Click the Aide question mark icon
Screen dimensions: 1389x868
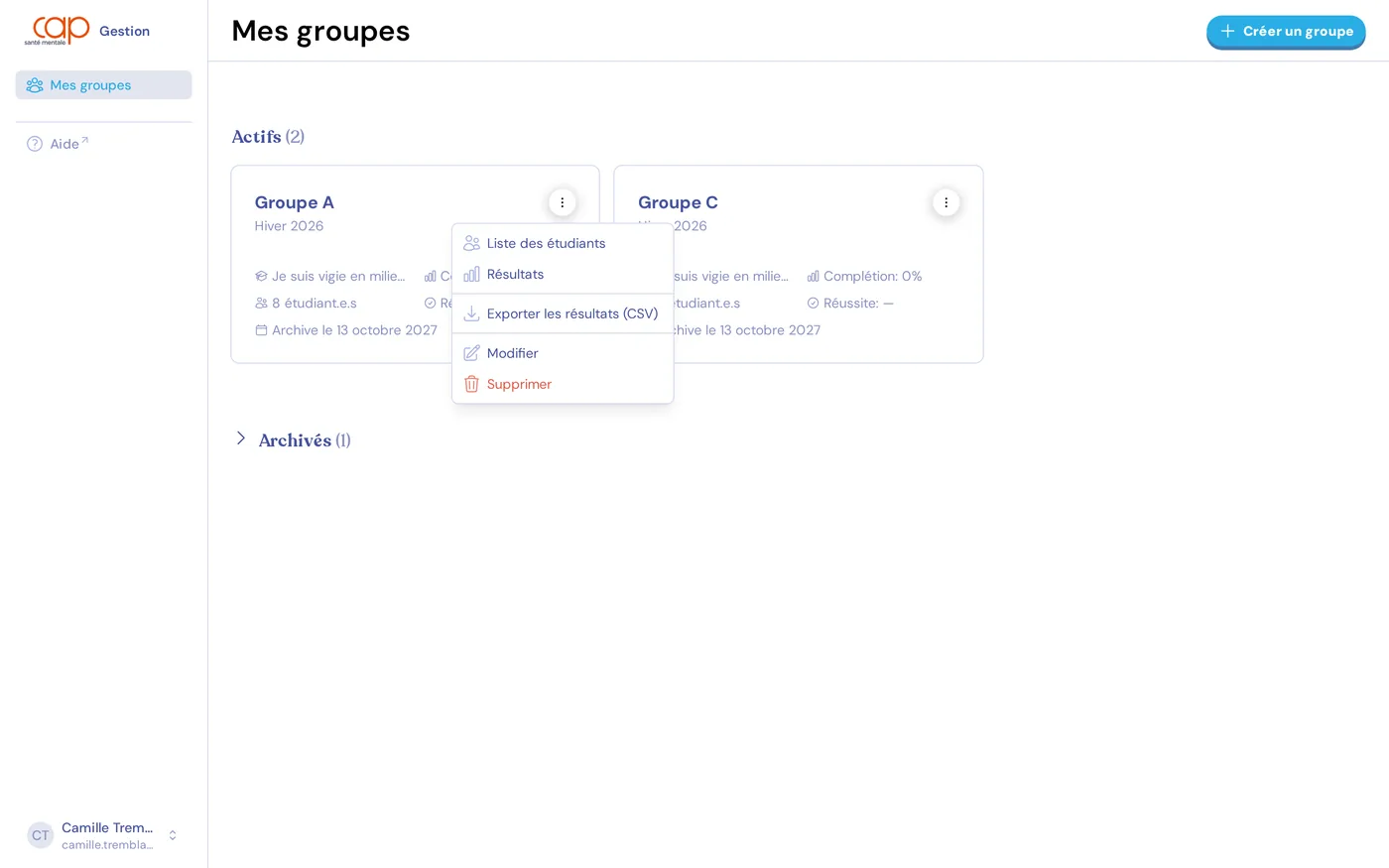(x=35, y=144)
